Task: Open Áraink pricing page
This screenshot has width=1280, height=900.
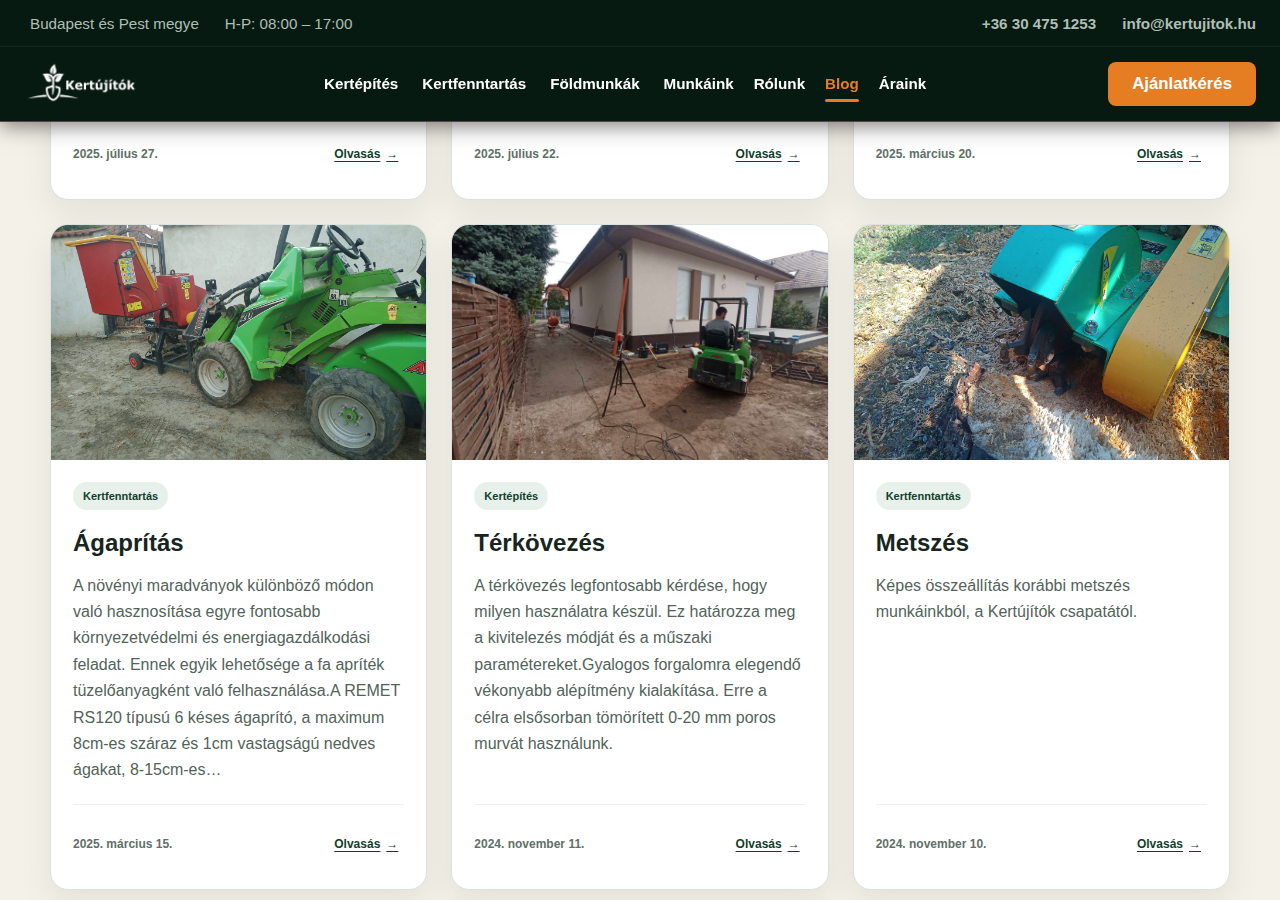Action: [902, 84]
